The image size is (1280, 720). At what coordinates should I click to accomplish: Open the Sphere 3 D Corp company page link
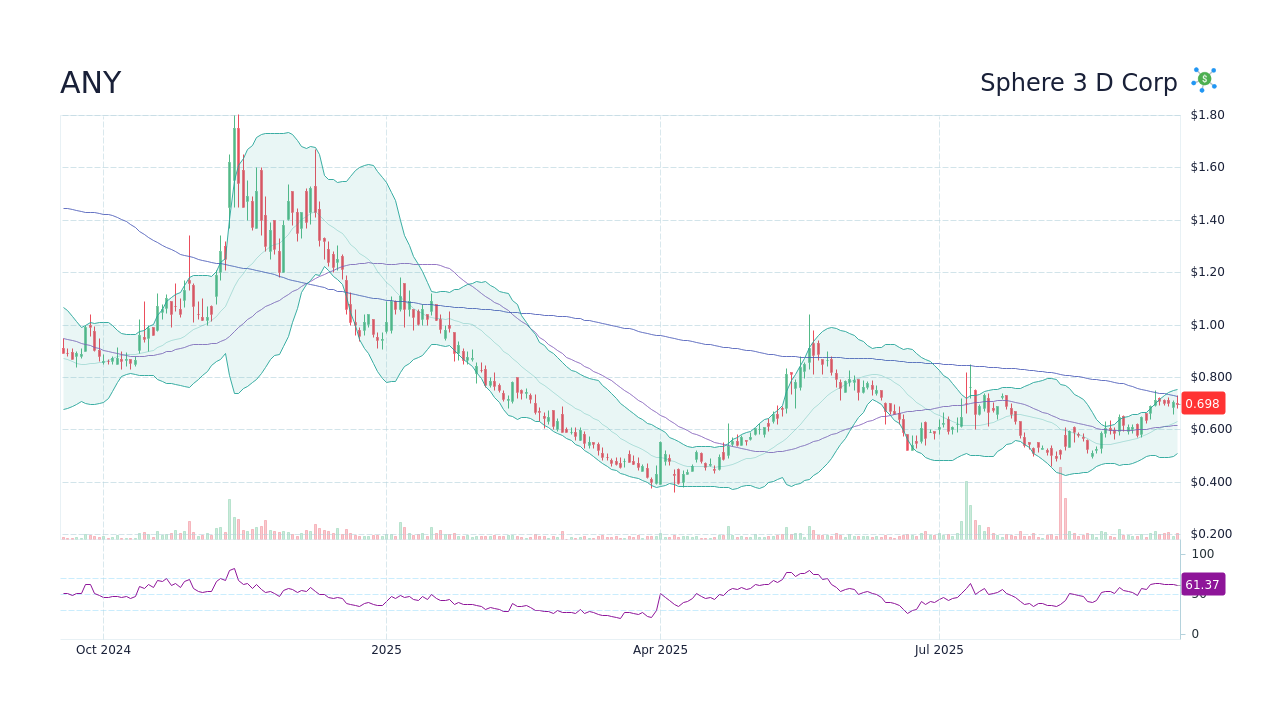(x=1079, y=83)
